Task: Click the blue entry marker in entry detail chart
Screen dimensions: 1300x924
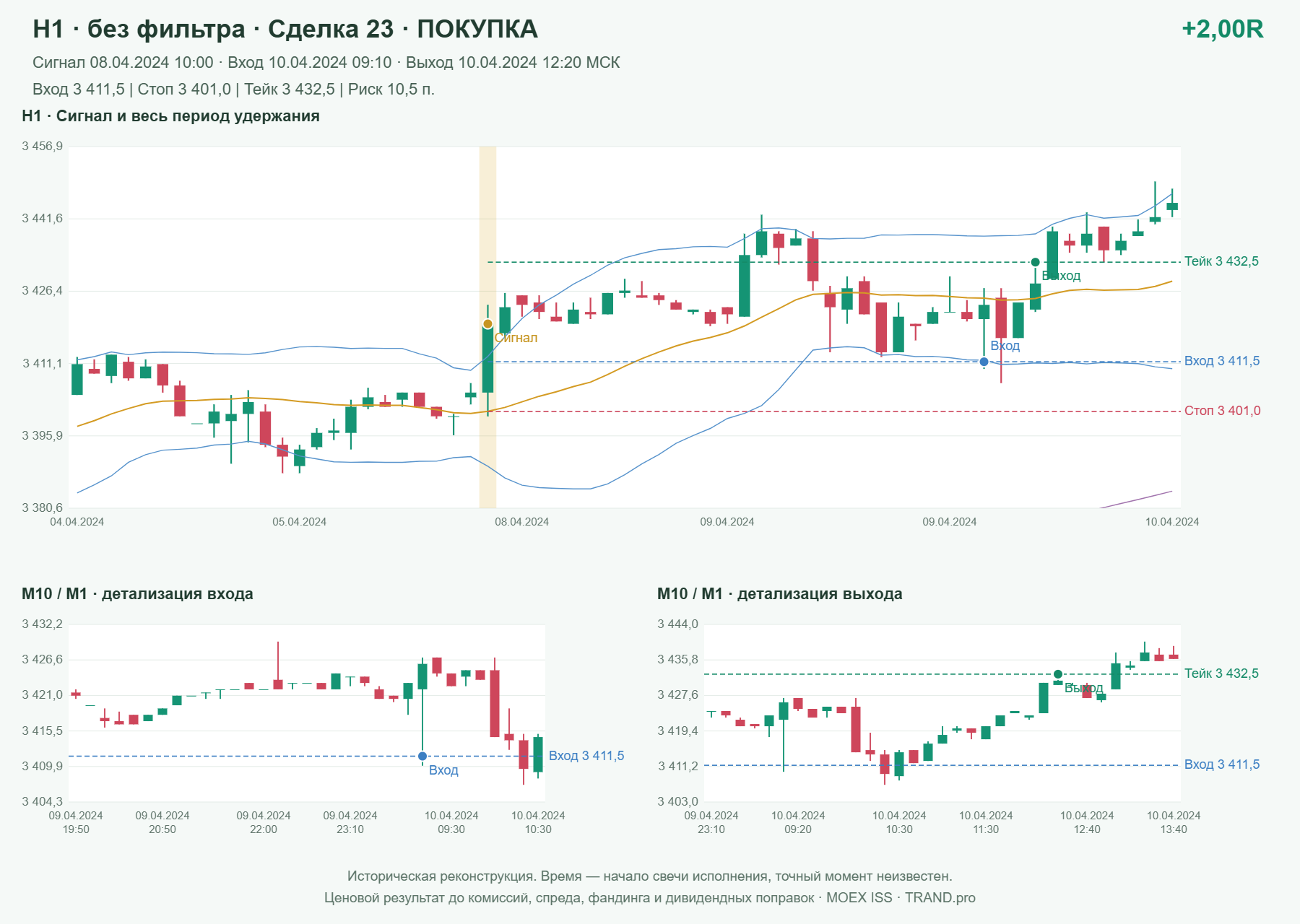Action: pos(422,757)
